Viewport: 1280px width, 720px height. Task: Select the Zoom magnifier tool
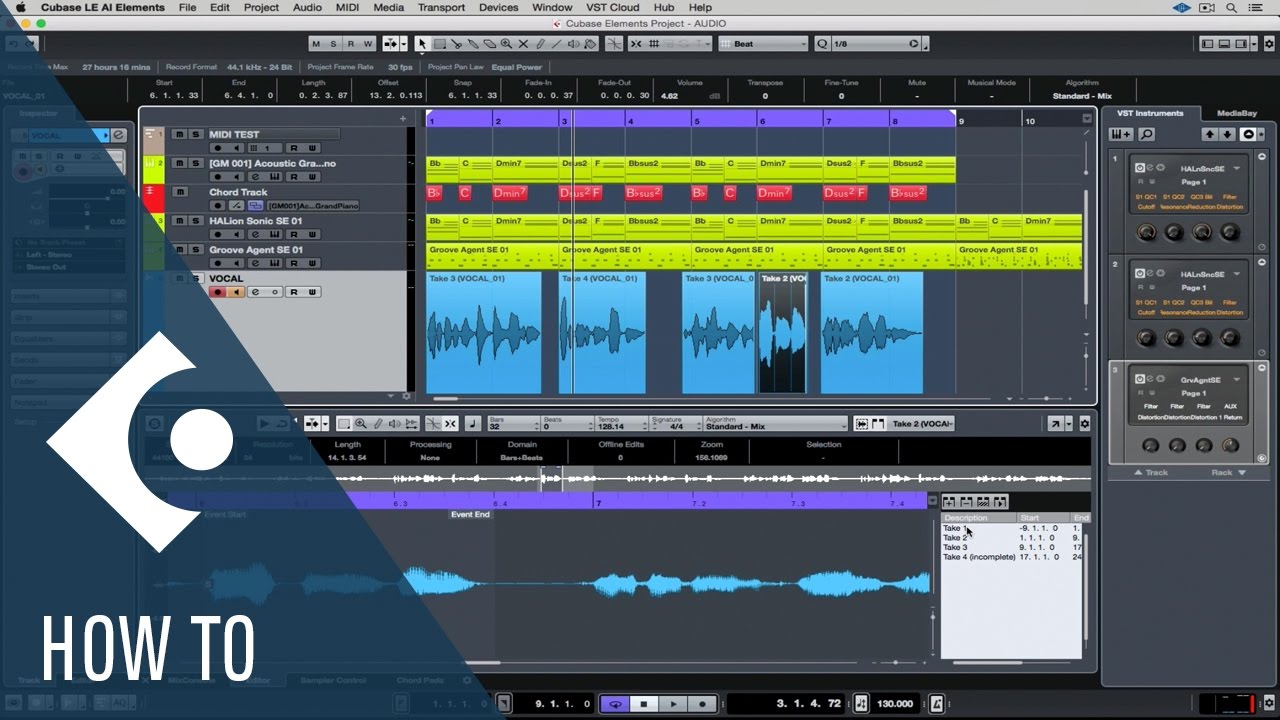pyautogui.click(x=507, y=44)
